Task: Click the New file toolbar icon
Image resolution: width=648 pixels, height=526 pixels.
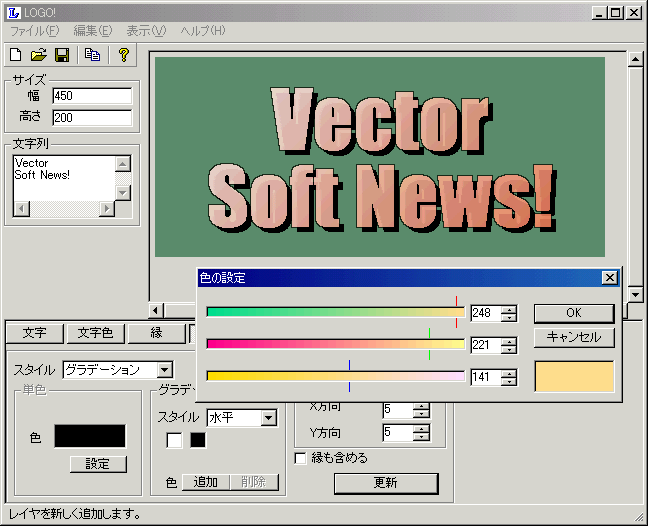Action: [15, 55]
